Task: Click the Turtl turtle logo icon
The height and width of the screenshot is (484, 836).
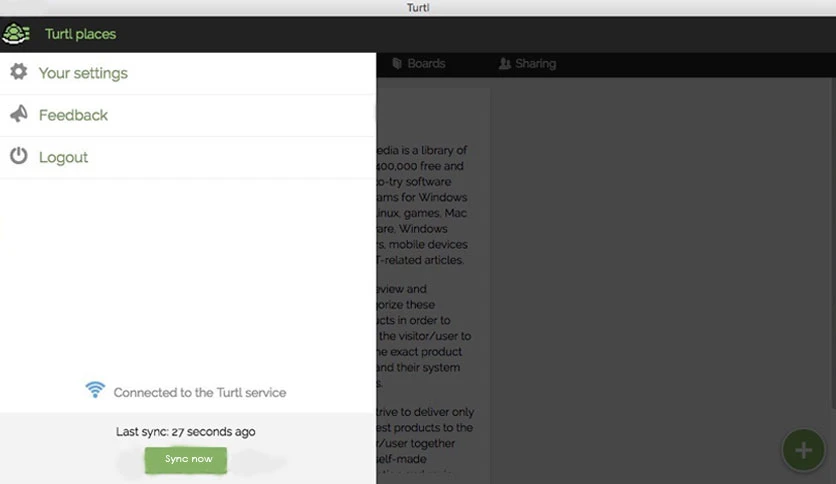Action: tap(16, 34)
